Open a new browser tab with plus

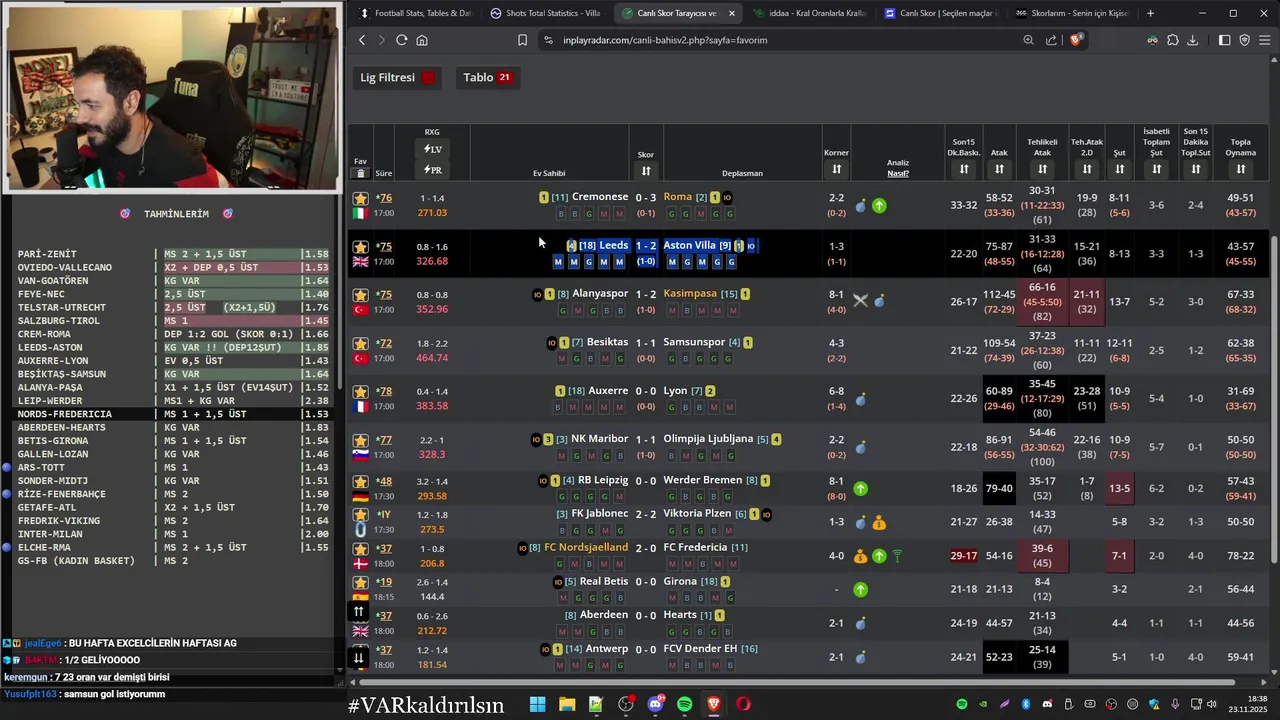pyautogui.click(x=1150, y=13)
